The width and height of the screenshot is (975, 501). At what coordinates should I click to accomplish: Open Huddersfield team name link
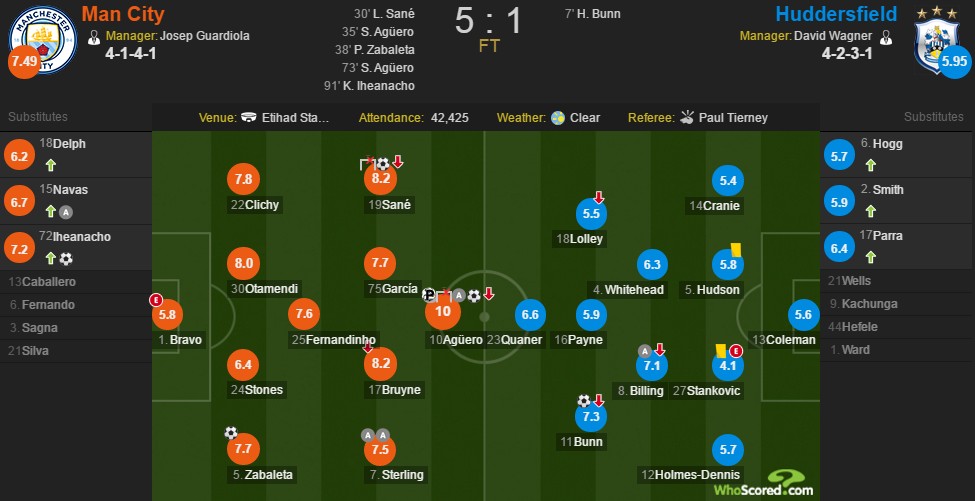(x=836, y=14)
